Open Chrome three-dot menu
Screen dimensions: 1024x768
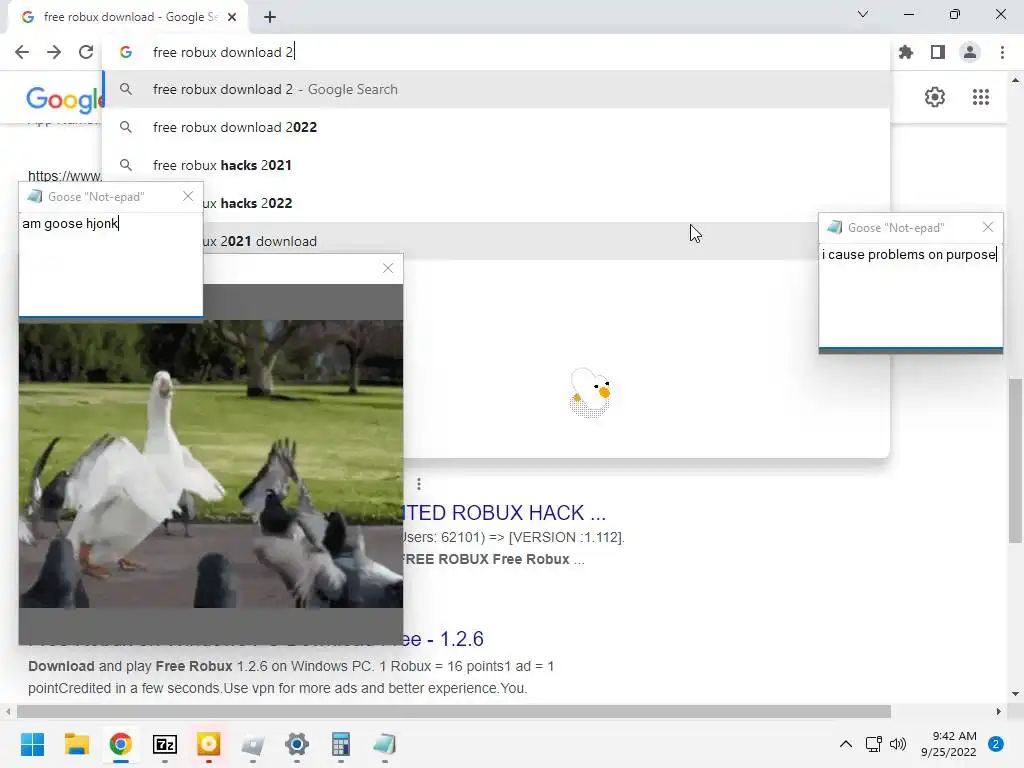coord(1002,52)
